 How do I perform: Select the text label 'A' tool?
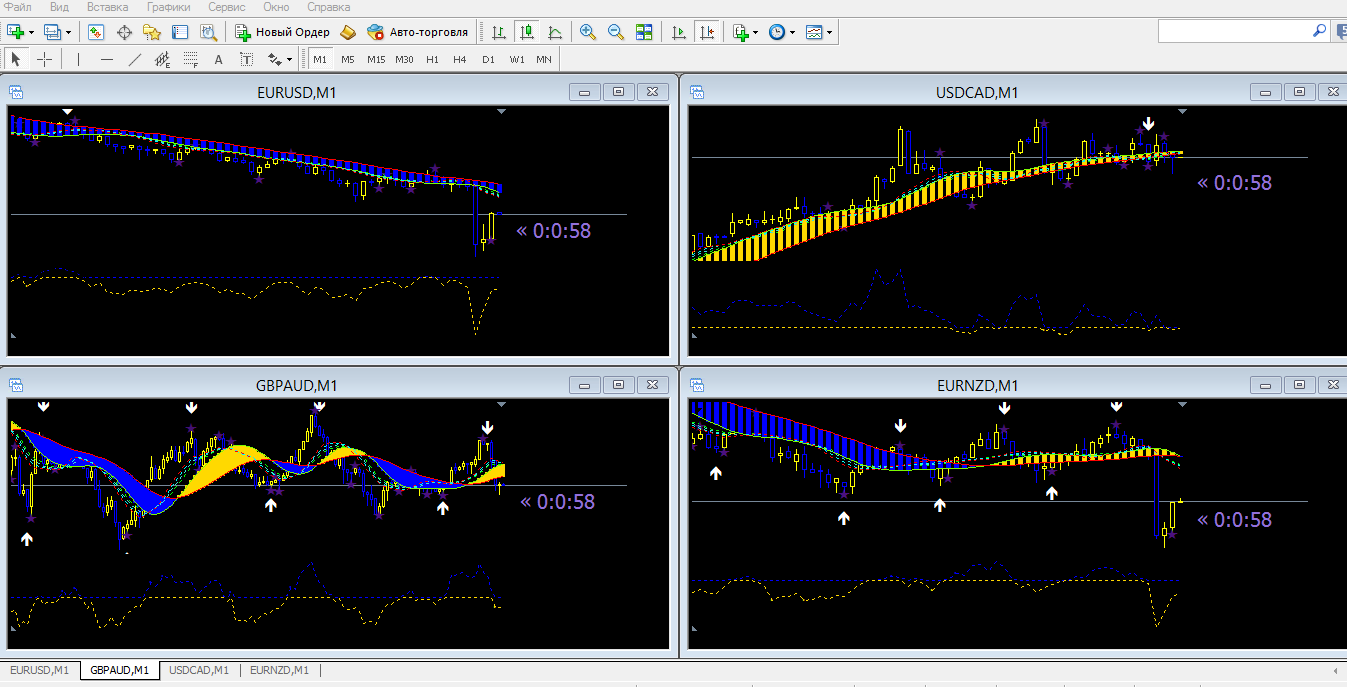[218, 59]
